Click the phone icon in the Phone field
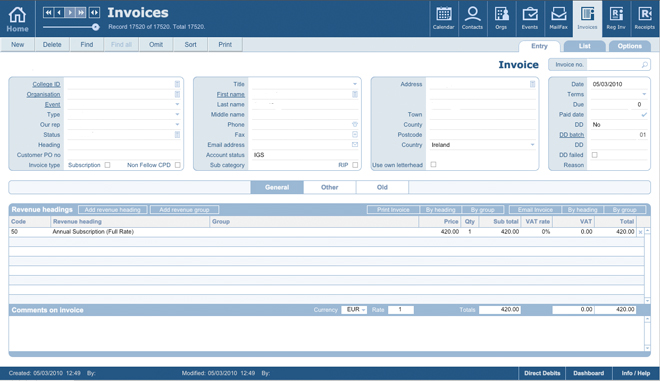660x381 pixels. [x=355, y=125]
